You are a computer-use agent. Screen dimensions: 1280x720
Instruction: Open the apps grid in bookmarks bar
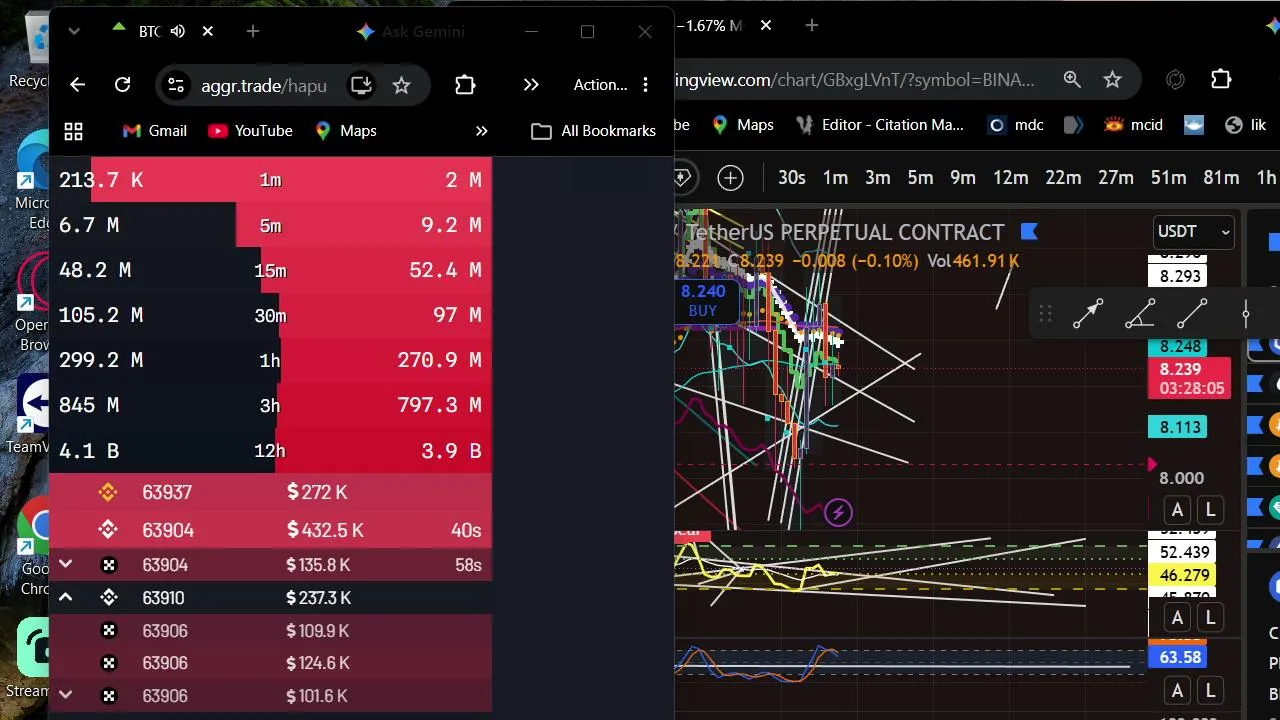[x=73, y=131]
